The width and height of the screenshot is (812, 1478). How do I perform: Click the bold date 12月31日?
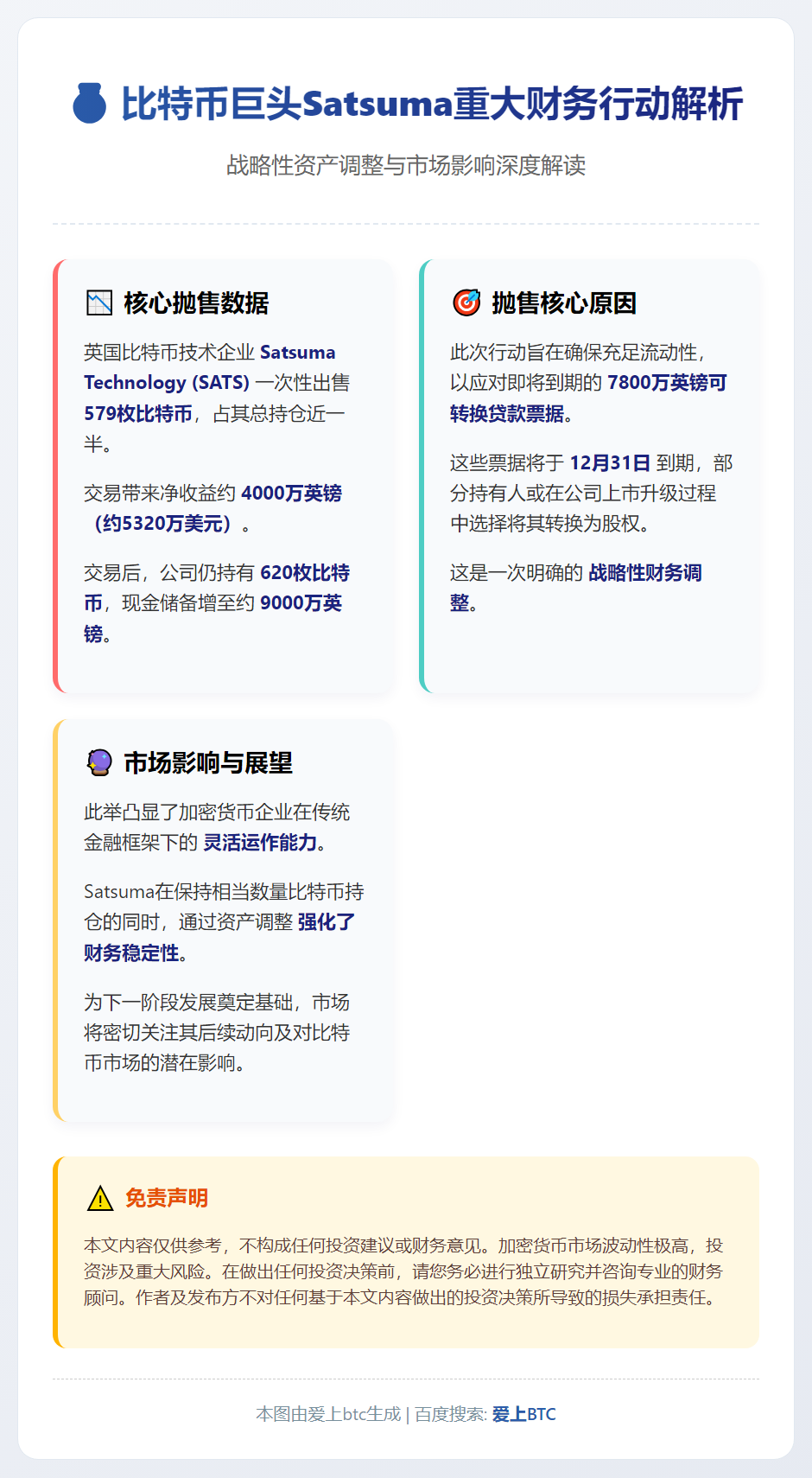point(610,462)
